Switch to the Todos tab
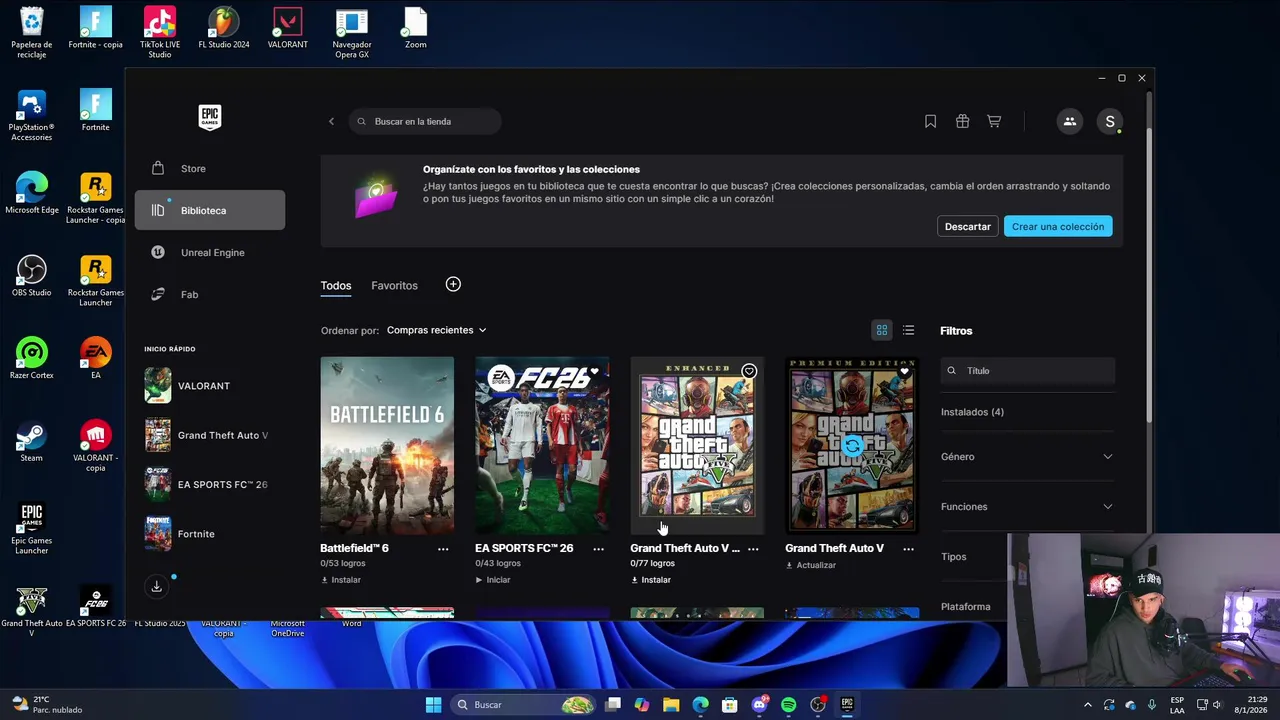 tap(336, 286)
